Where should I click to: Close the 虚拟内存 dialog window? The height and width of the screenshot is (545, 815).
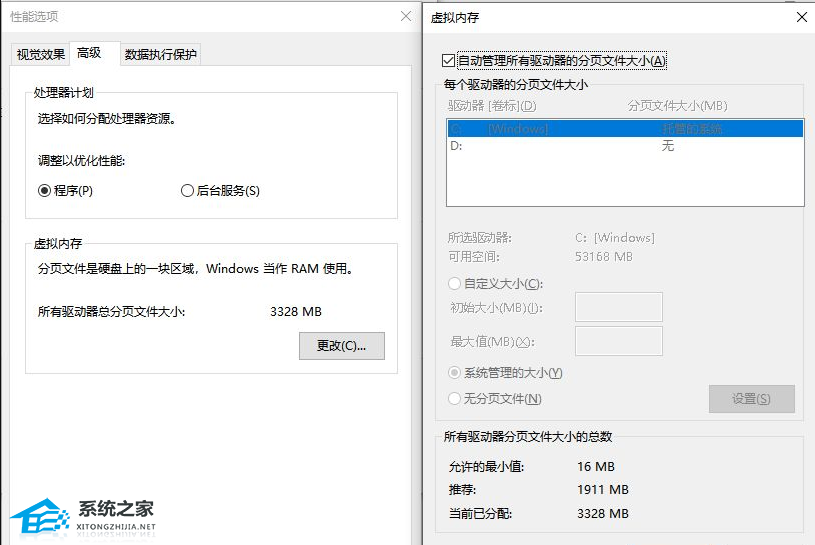pos(800,17)
